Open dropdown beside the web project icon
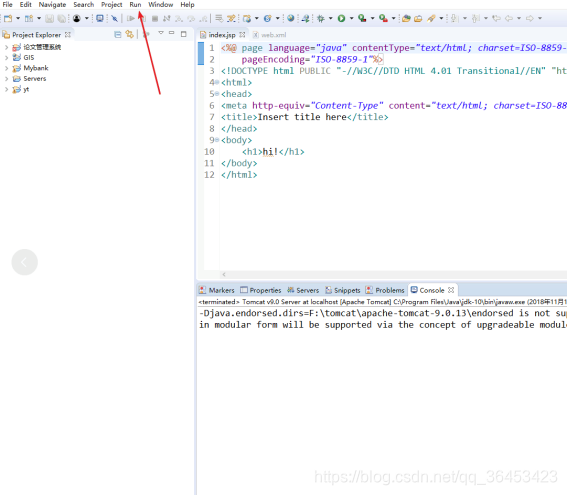 (x=257, y=18)
